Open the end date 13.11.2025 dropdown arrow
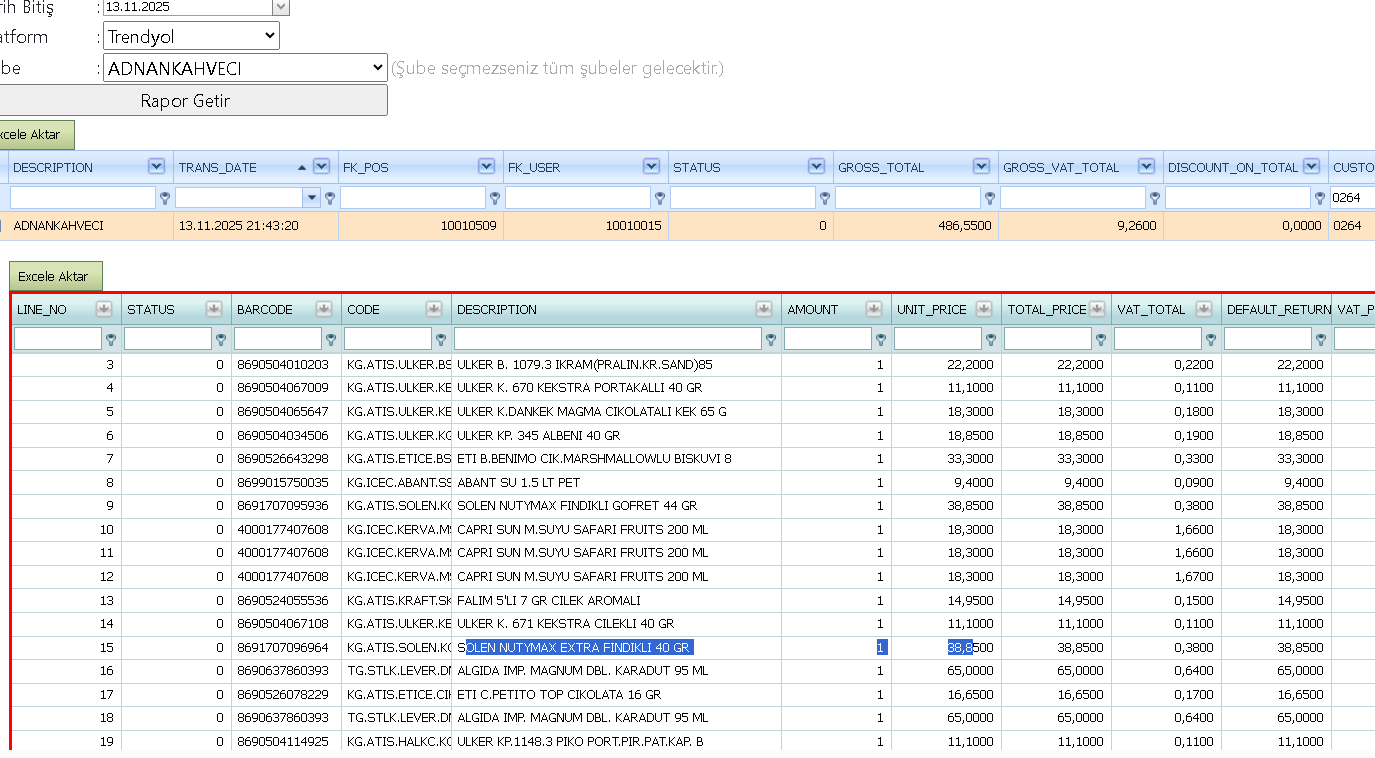The height and width of the screenshot is (758, 1375). 281,7
